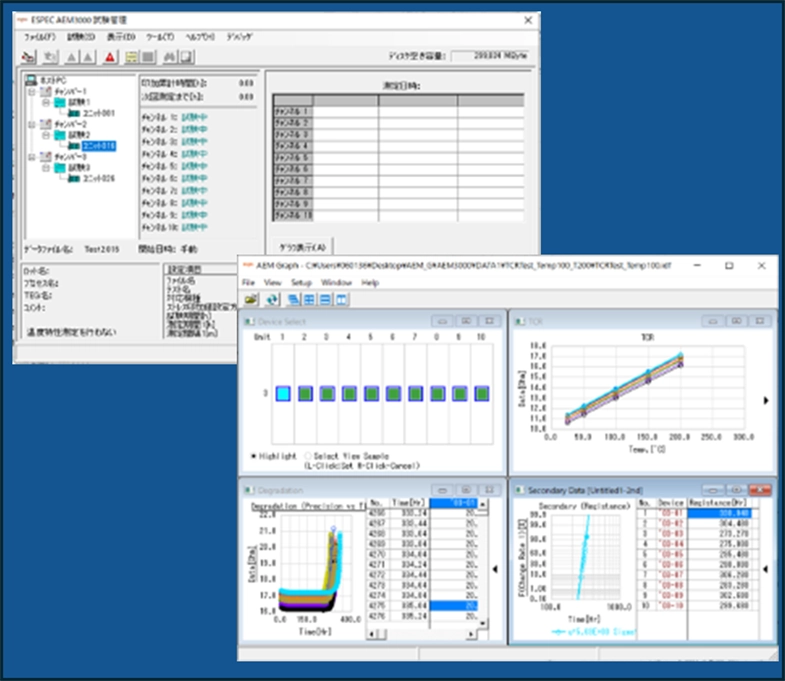This screenshot has height=681, width=785.
Task: Click the cascade windows icon in AEM Graph
Action: point(293,299)
